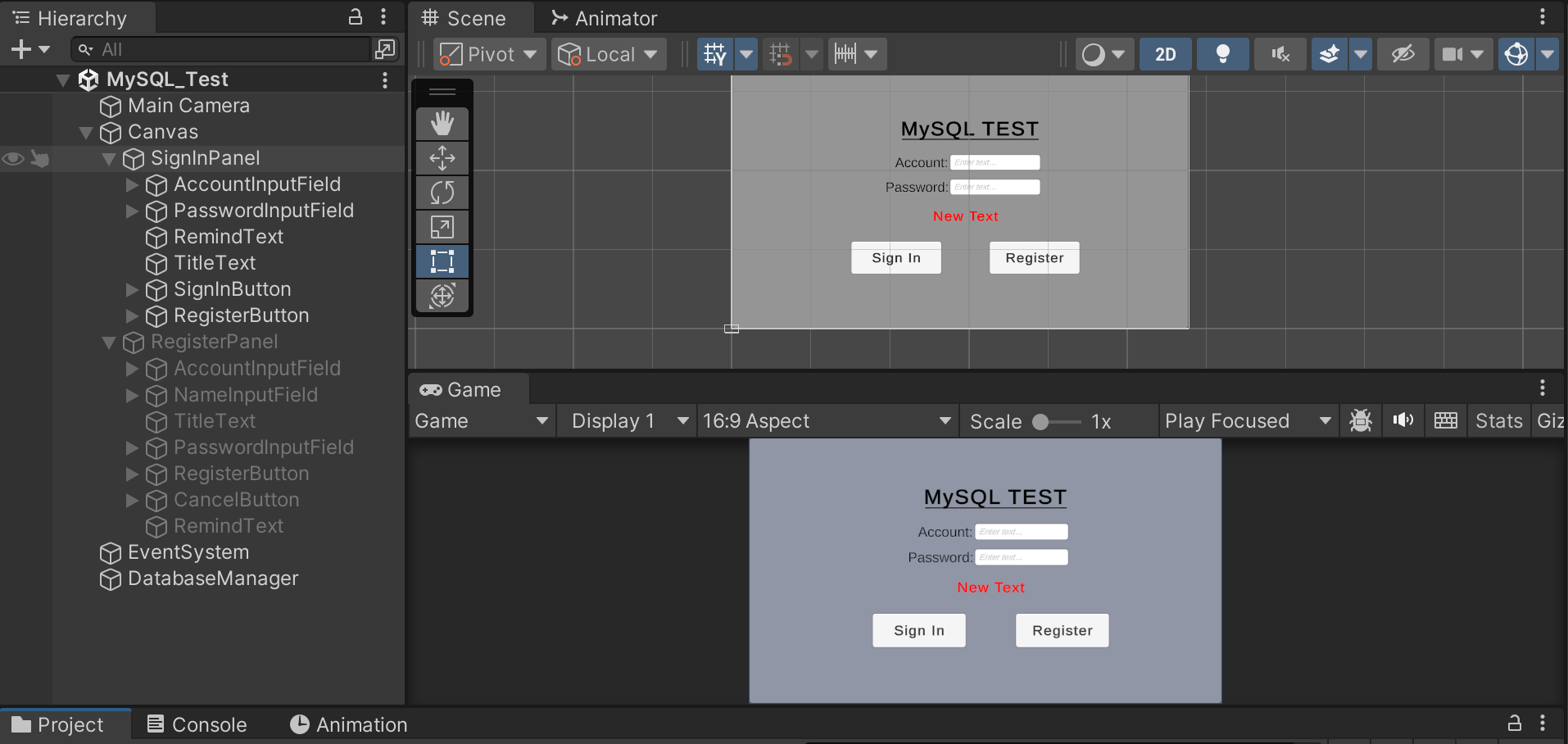Toggle SignInPanel visibility eye icon

coord(13,158)
